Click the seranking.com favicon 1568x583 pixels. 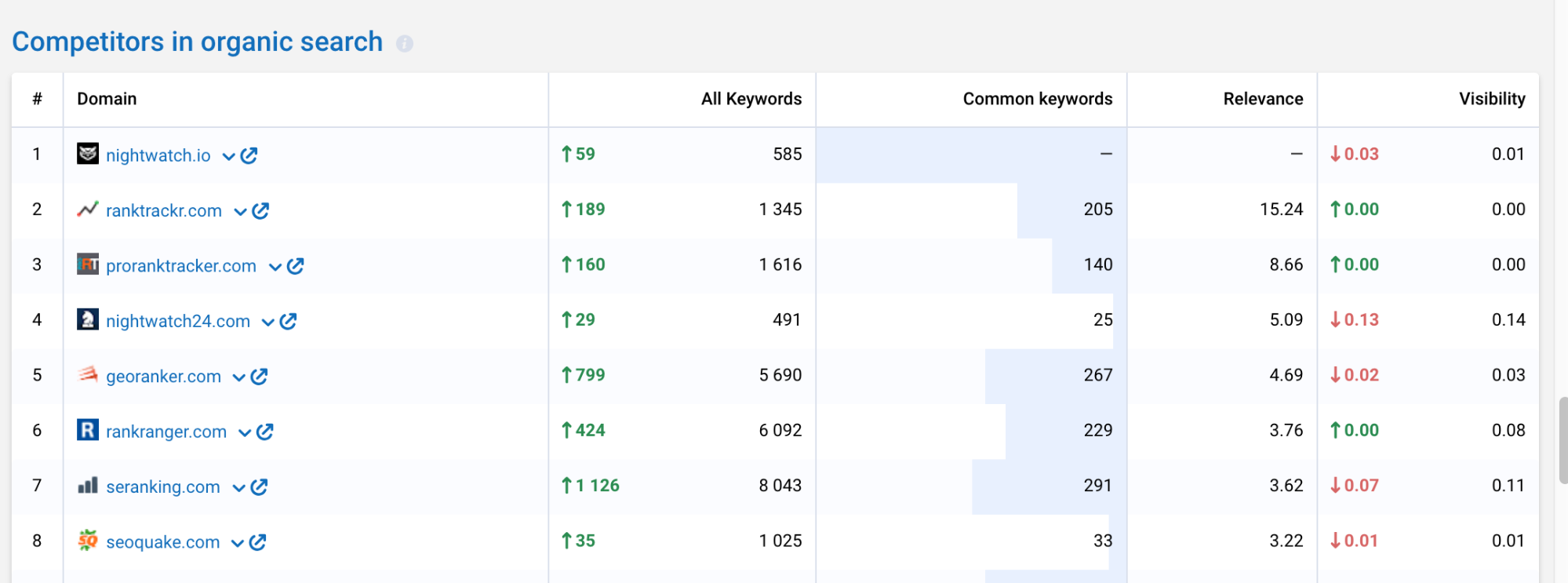pos(88,485)
